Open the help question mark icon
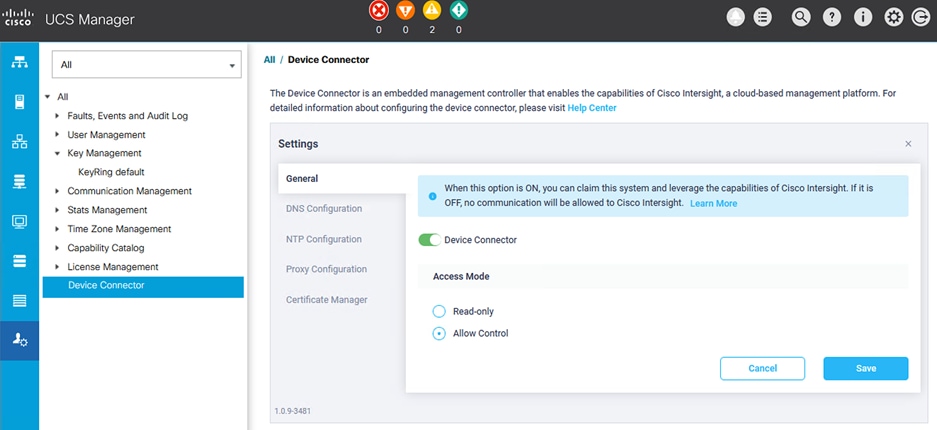 pyautogui.click(x=832, y=17)
